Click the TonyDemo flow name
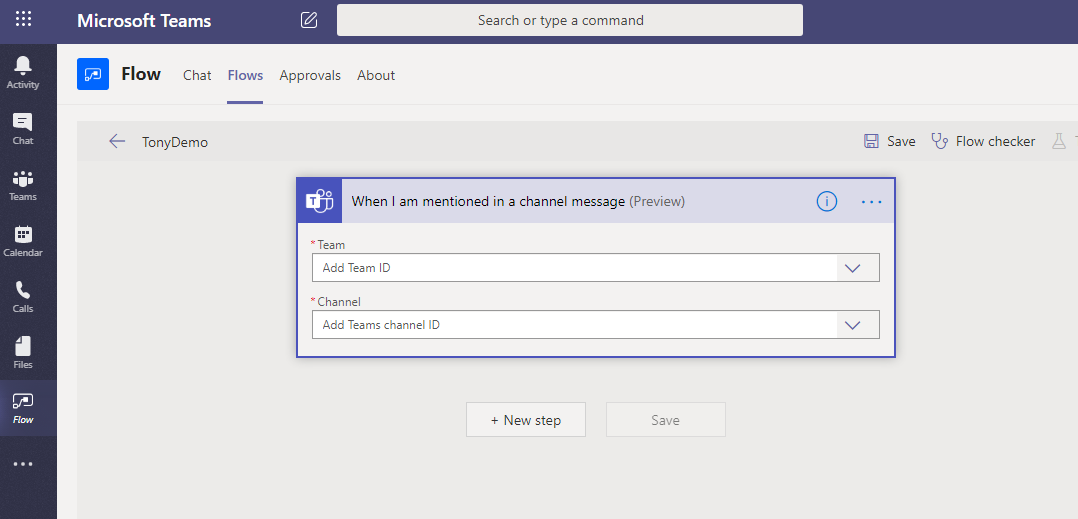Image resolution: width=1078 pixels, height=519 pixels. coord(175,142)
